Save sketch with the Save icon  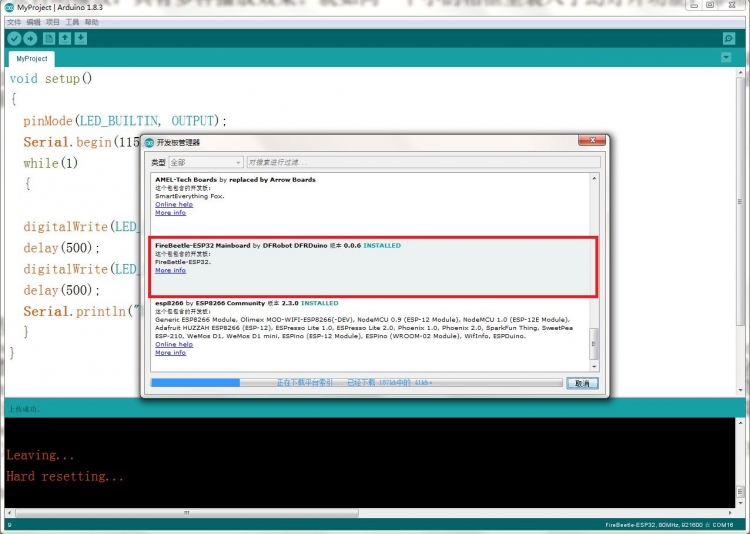click(x=81, y=39)
